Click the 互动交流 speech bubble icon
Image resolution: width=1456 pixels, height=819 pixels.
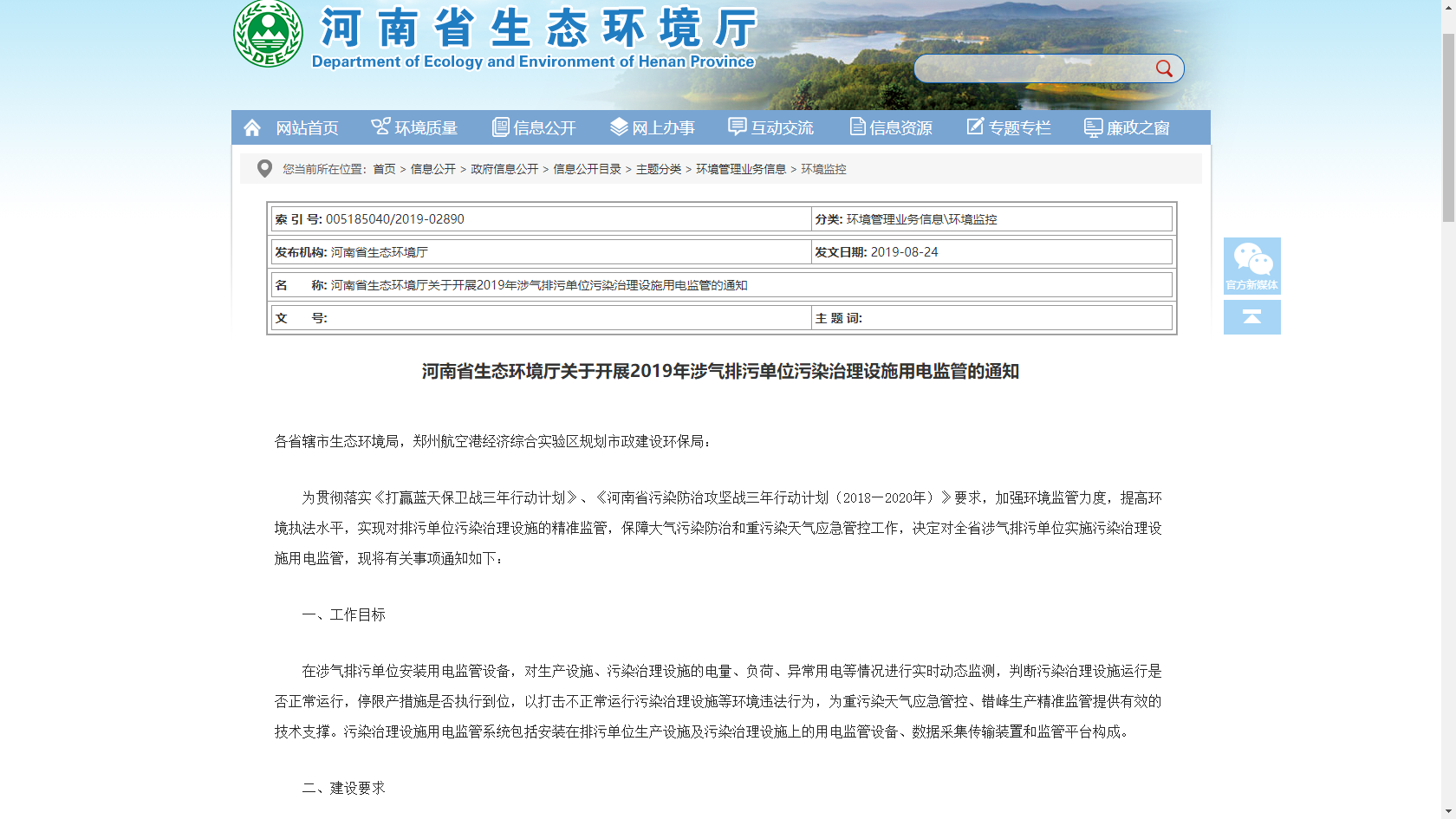click(x=738, y=127)
